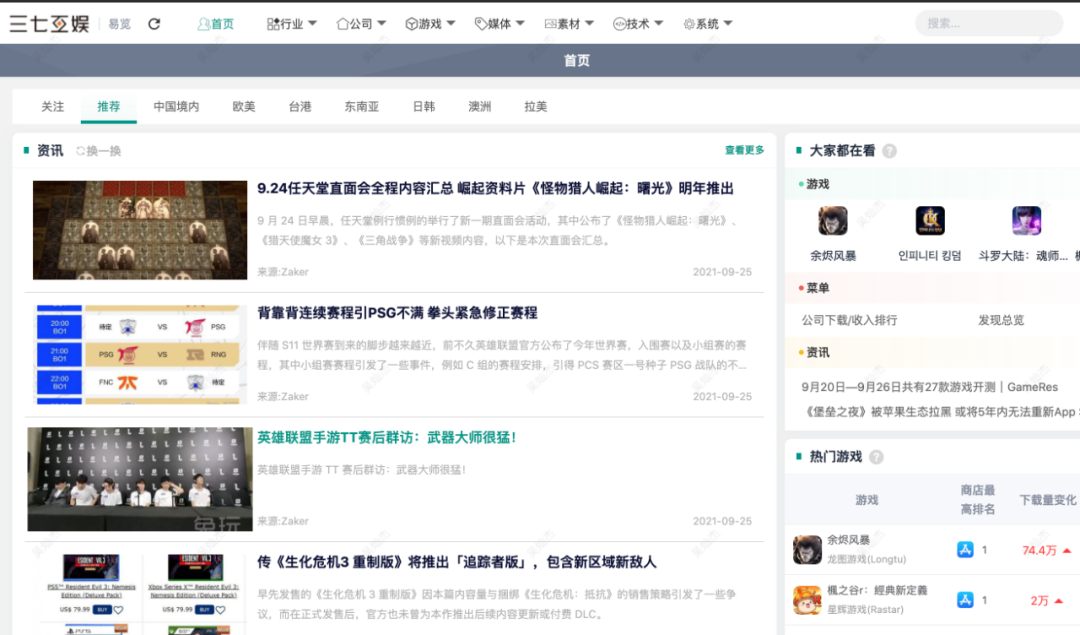Open the 인피니티 킹덤 game icon

pos(930,221)
